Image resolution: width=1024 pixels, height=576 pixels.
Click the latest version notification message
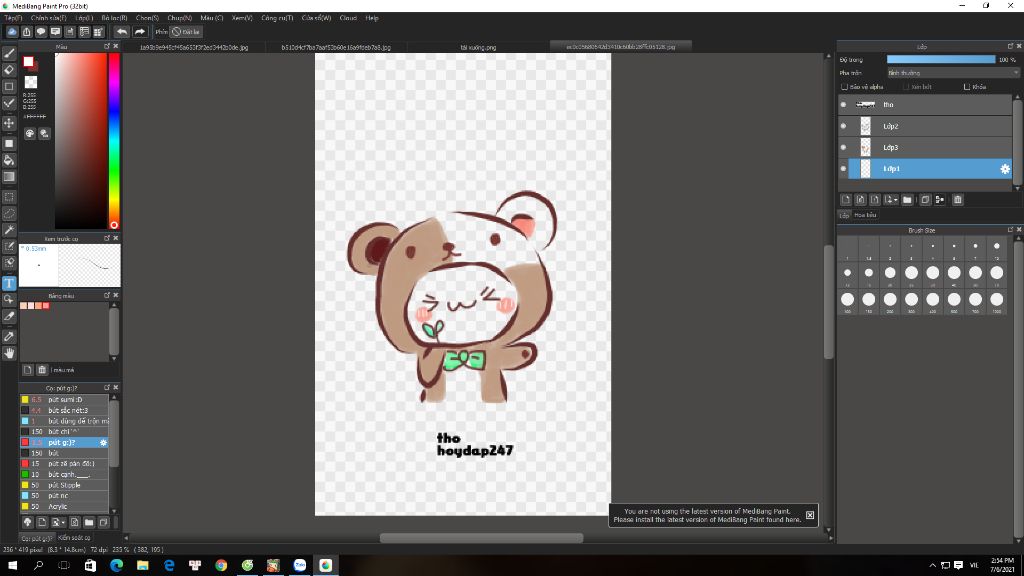pos(707,516)
